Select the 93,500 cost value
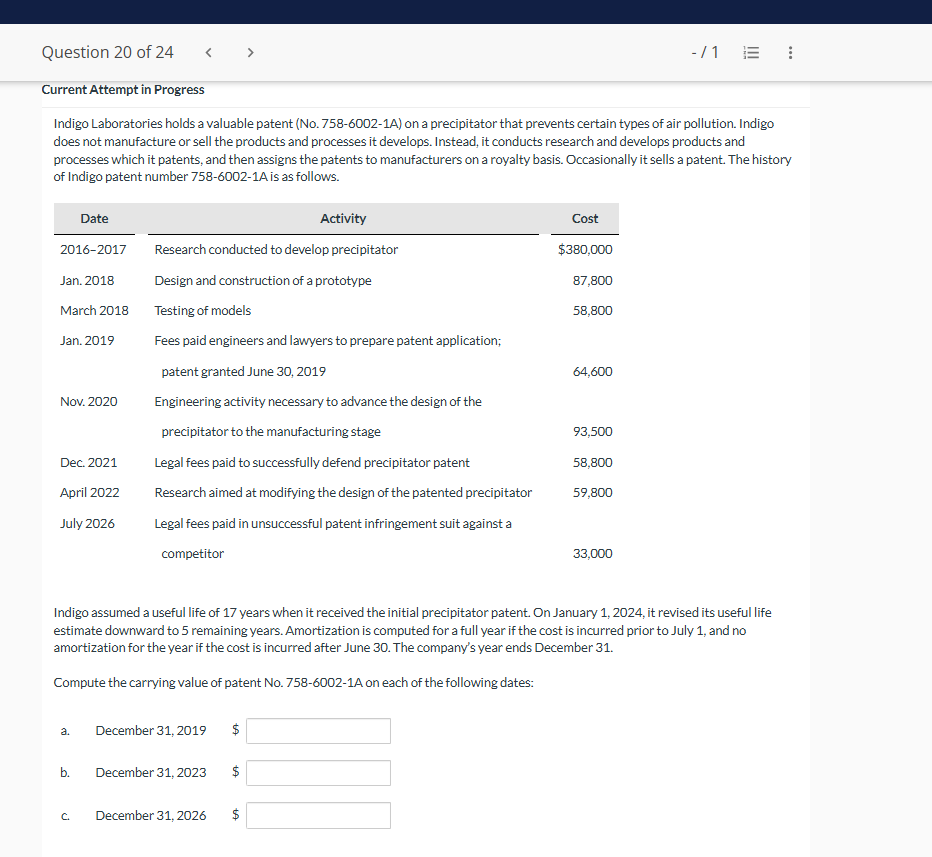Viewport: 932px width, 857px height. (x=593, y=431)
